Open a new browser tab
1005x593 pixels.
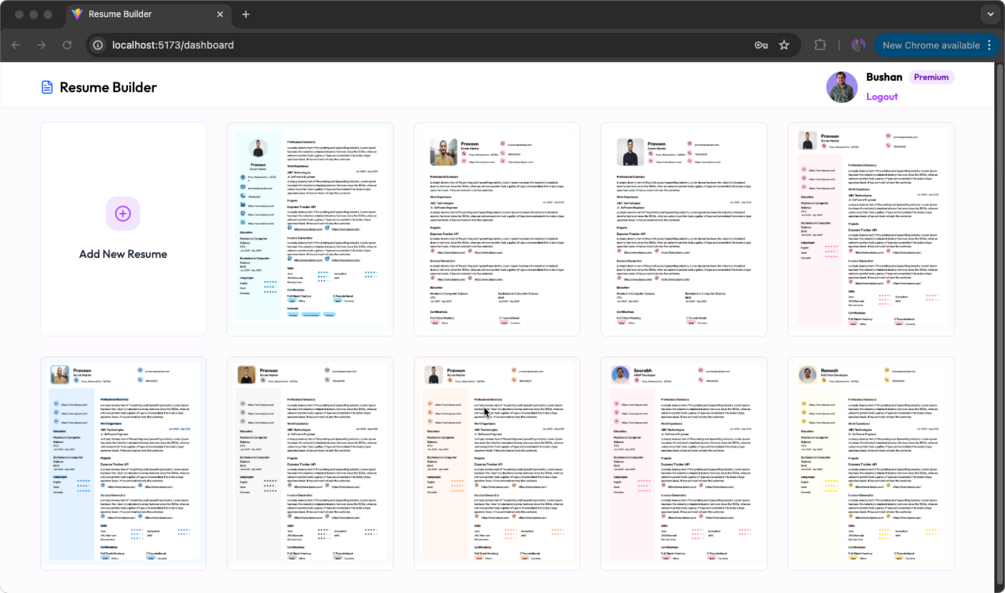(x=245, y=14)
